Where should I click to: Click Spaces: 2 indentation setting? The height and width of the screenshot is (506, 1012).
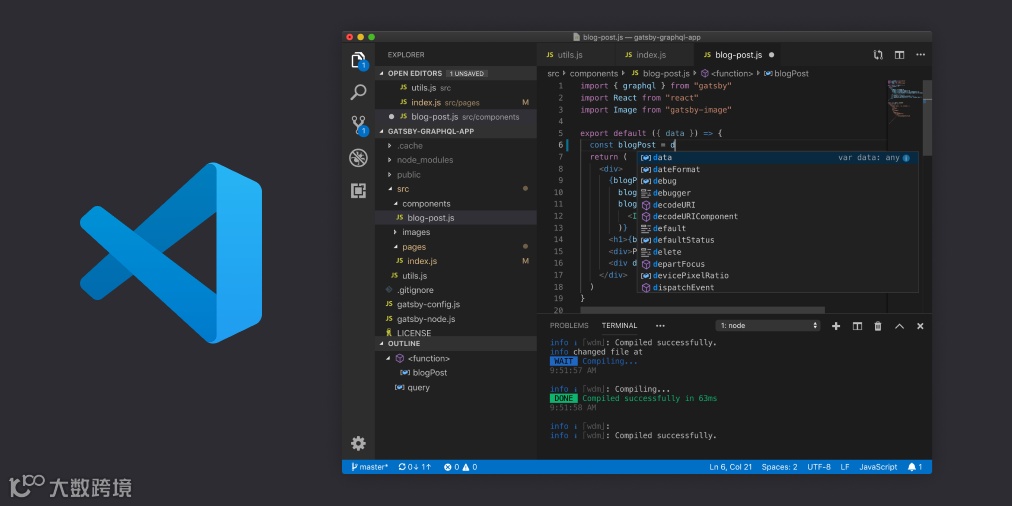[779, 467]
